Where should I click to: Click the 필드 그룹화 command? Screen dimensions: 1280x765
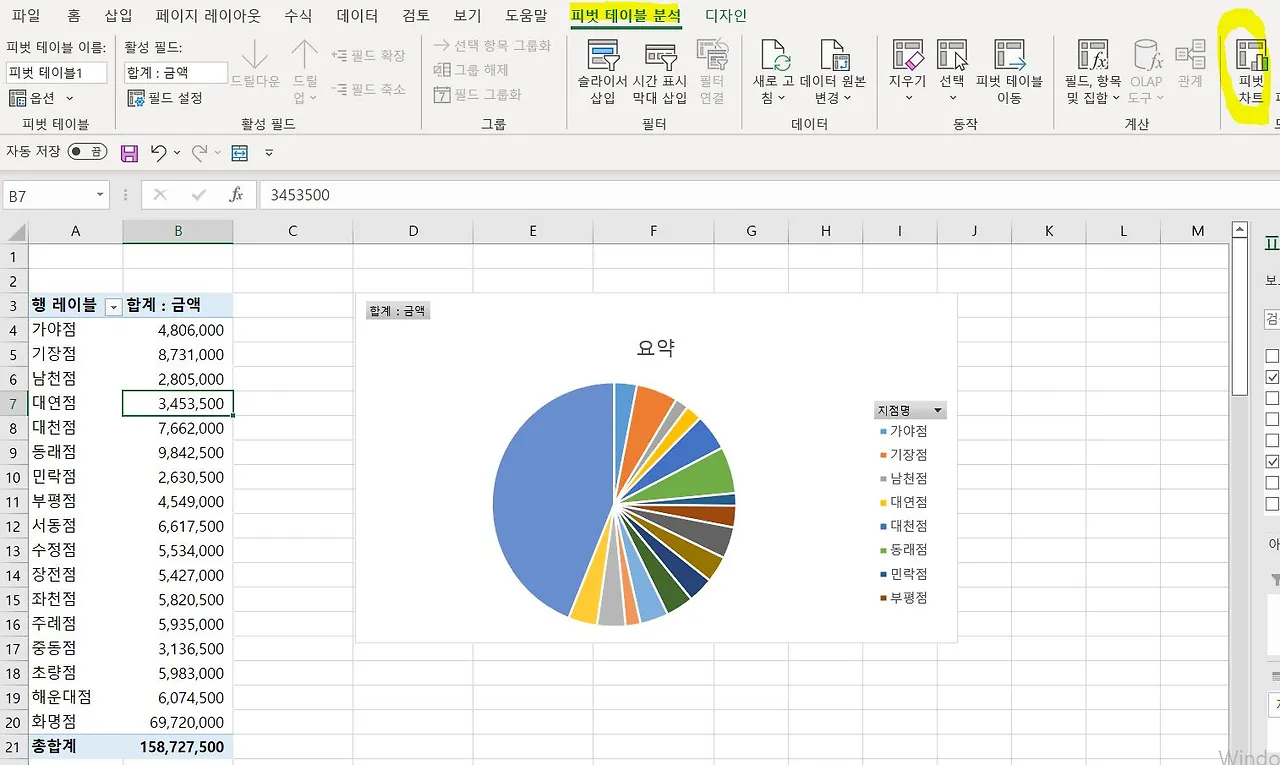point(478,95)
